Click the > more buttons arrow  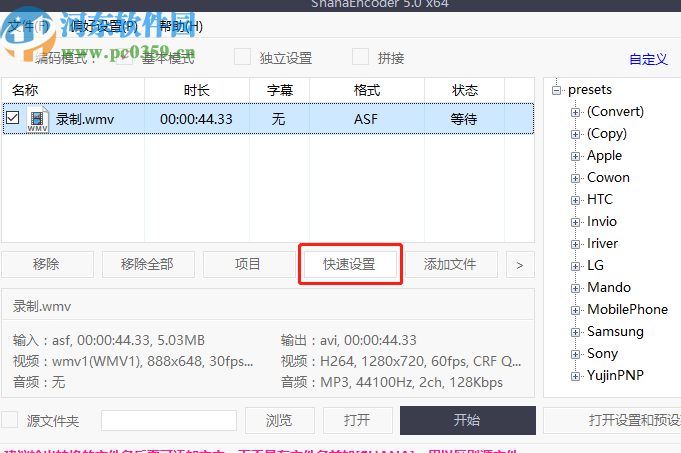click(x=520, y=264)
